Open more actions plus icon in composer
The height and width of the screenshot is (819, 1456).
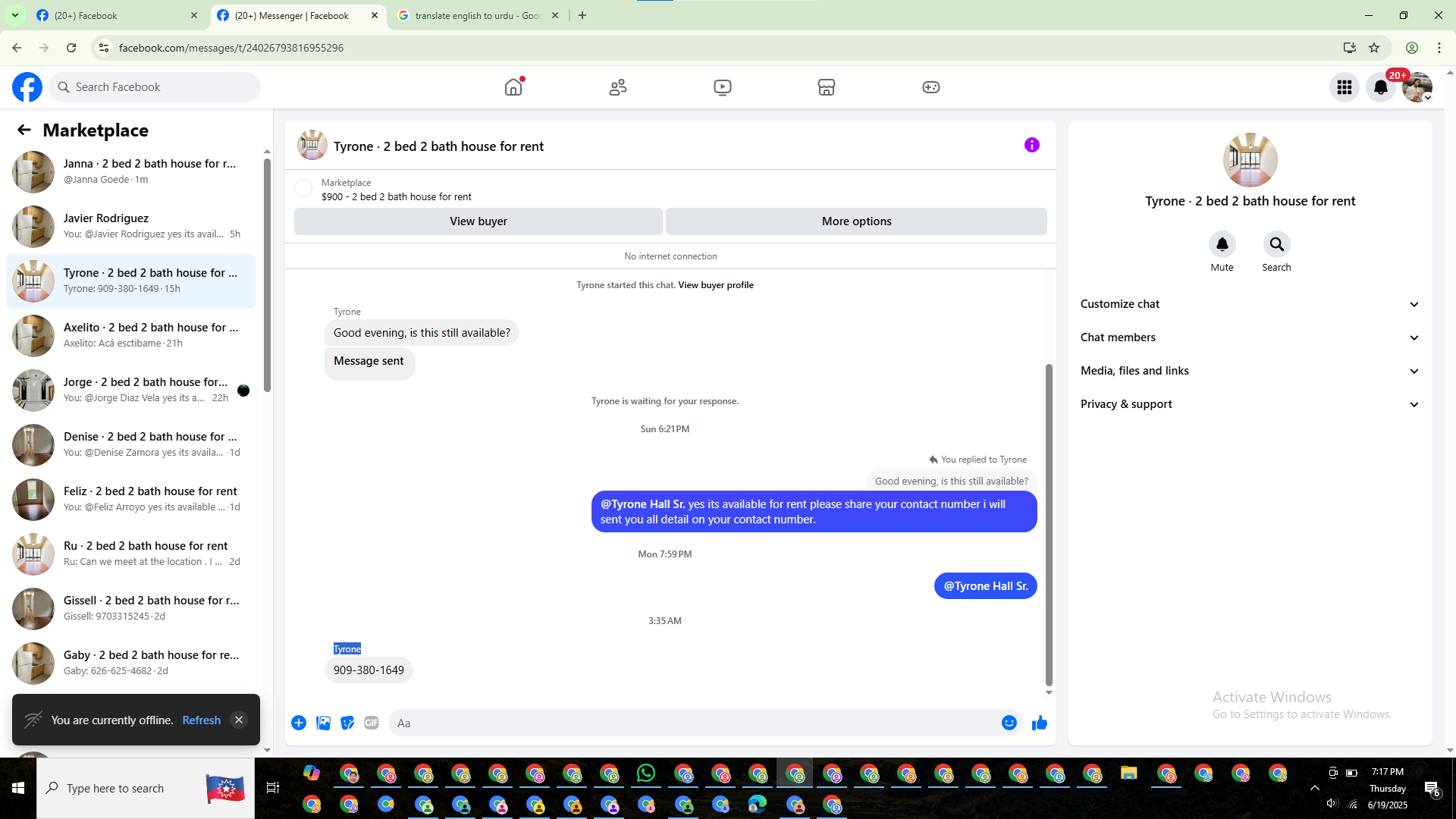pos(299,723)
